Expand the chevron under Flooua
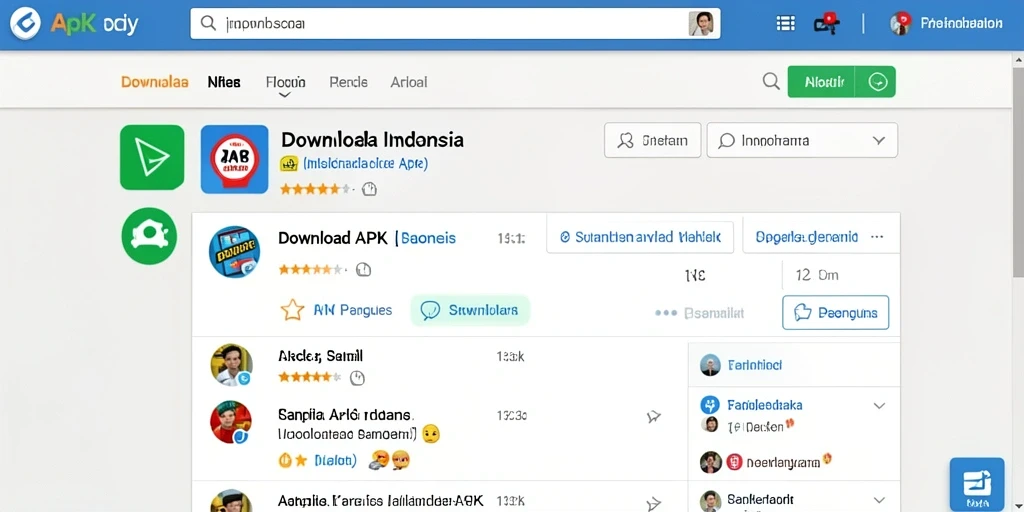 (285, 95)
